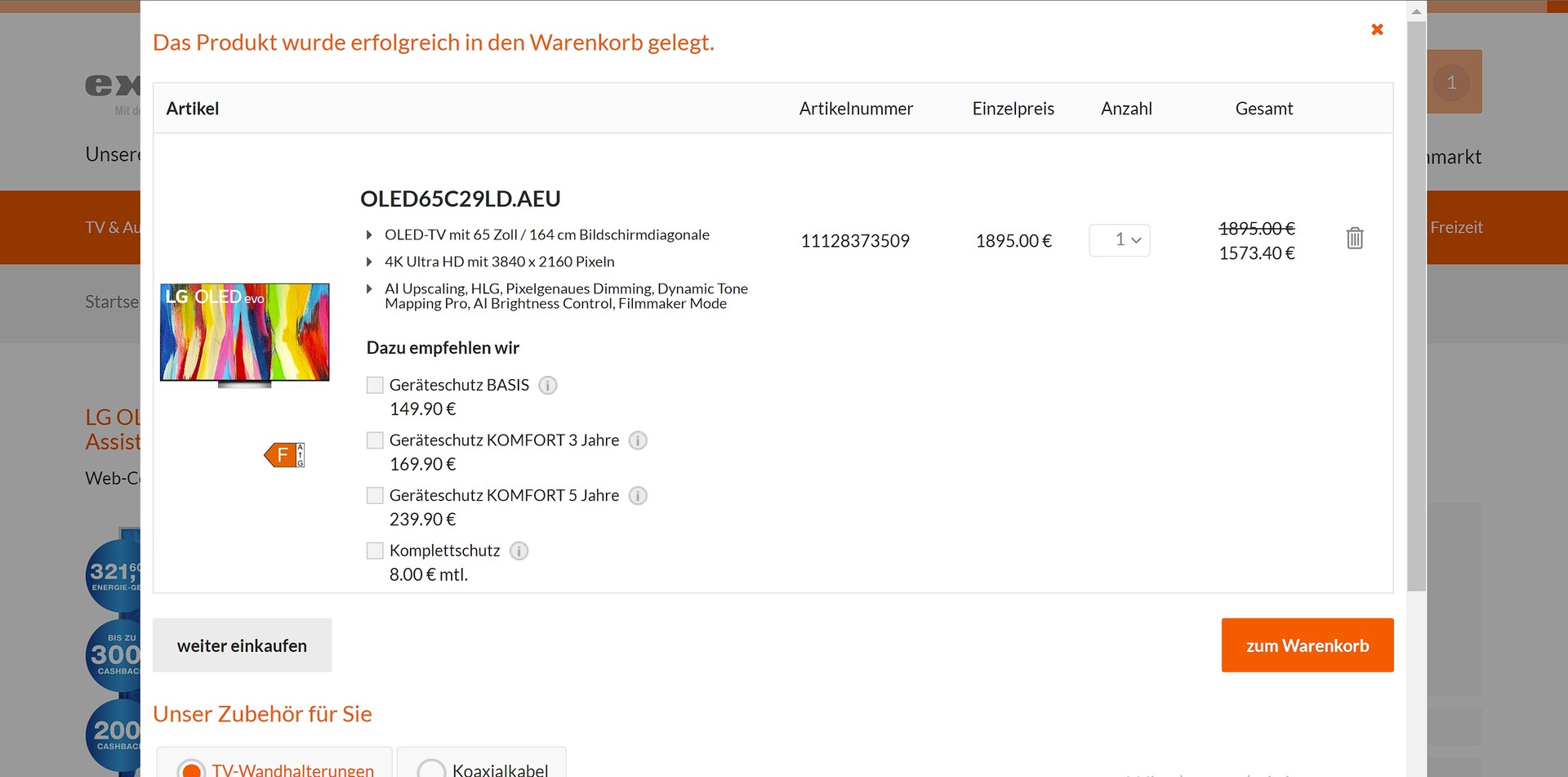
Task: Open the cart icon with badge 1
Action: (x=1452, y=82)
